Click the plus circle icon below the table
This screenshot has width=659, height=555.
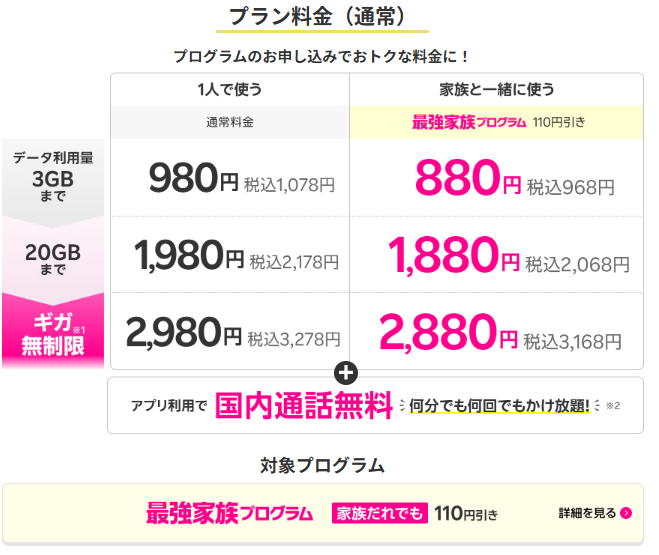(x=346, y=373)
